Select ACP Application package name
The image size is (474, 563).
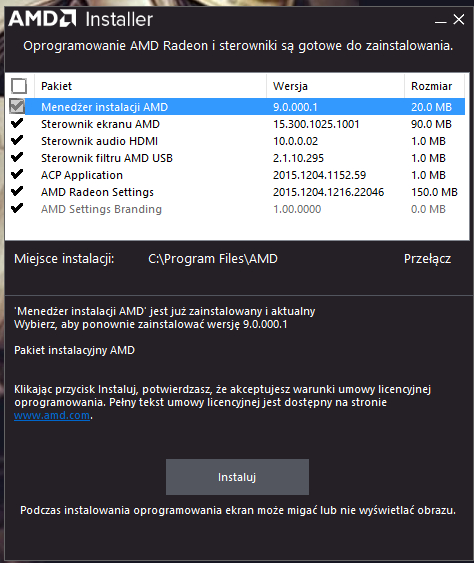[x=82, y=175]
